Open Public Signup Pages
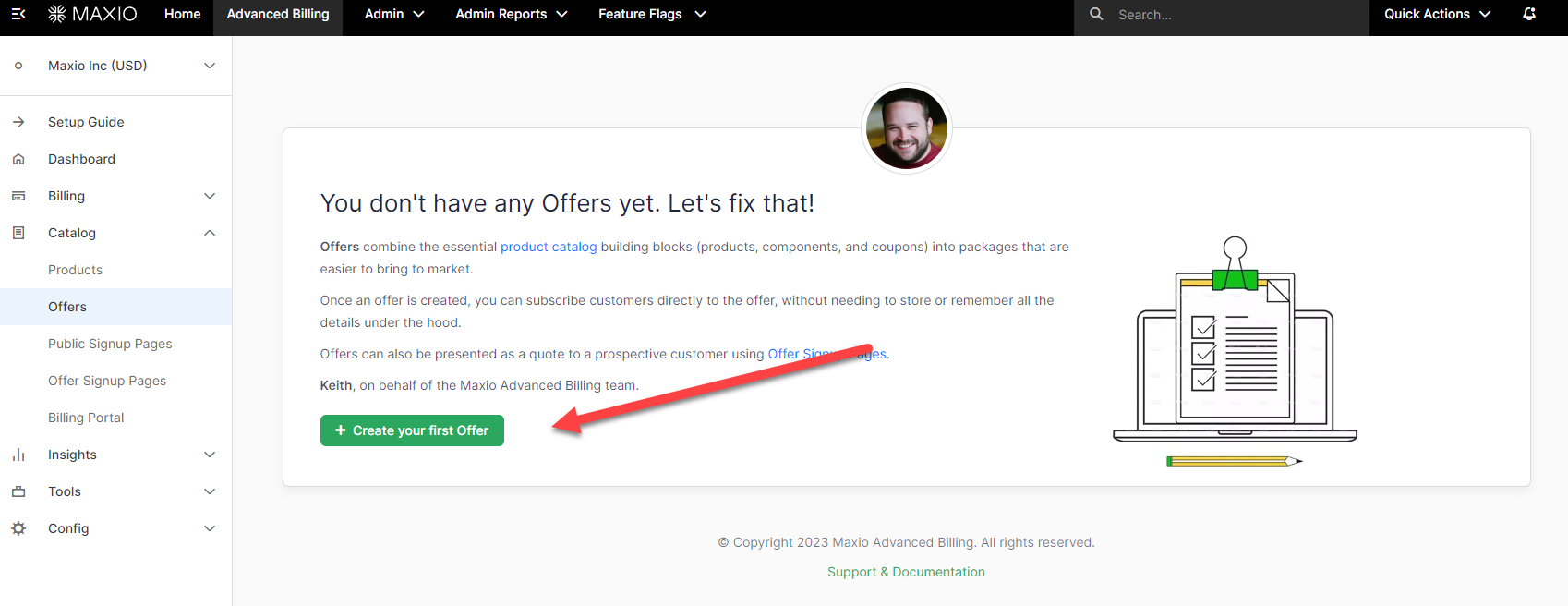1568x606 pixels. pos(110,344)
